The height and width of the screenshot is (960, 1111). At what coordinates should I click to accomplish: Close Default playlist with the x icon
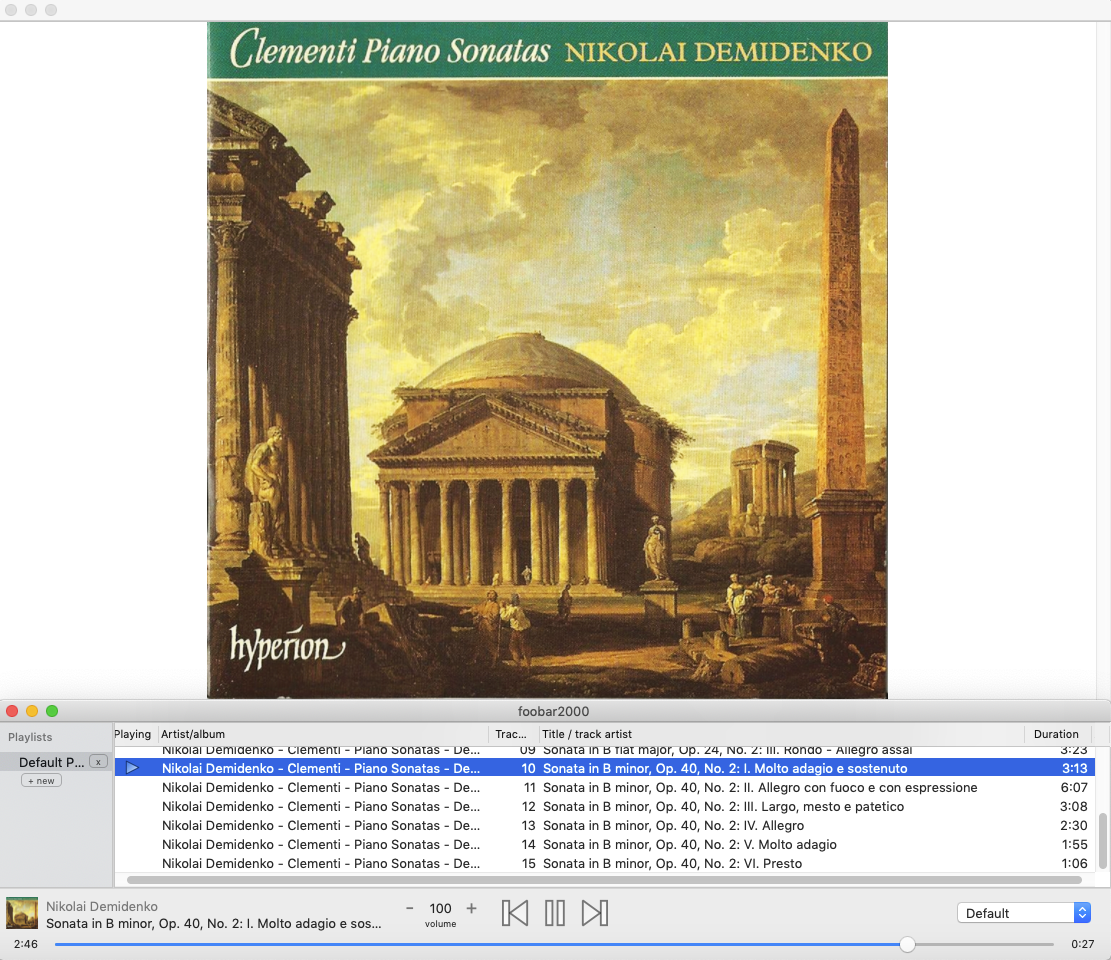coord(98,762)
